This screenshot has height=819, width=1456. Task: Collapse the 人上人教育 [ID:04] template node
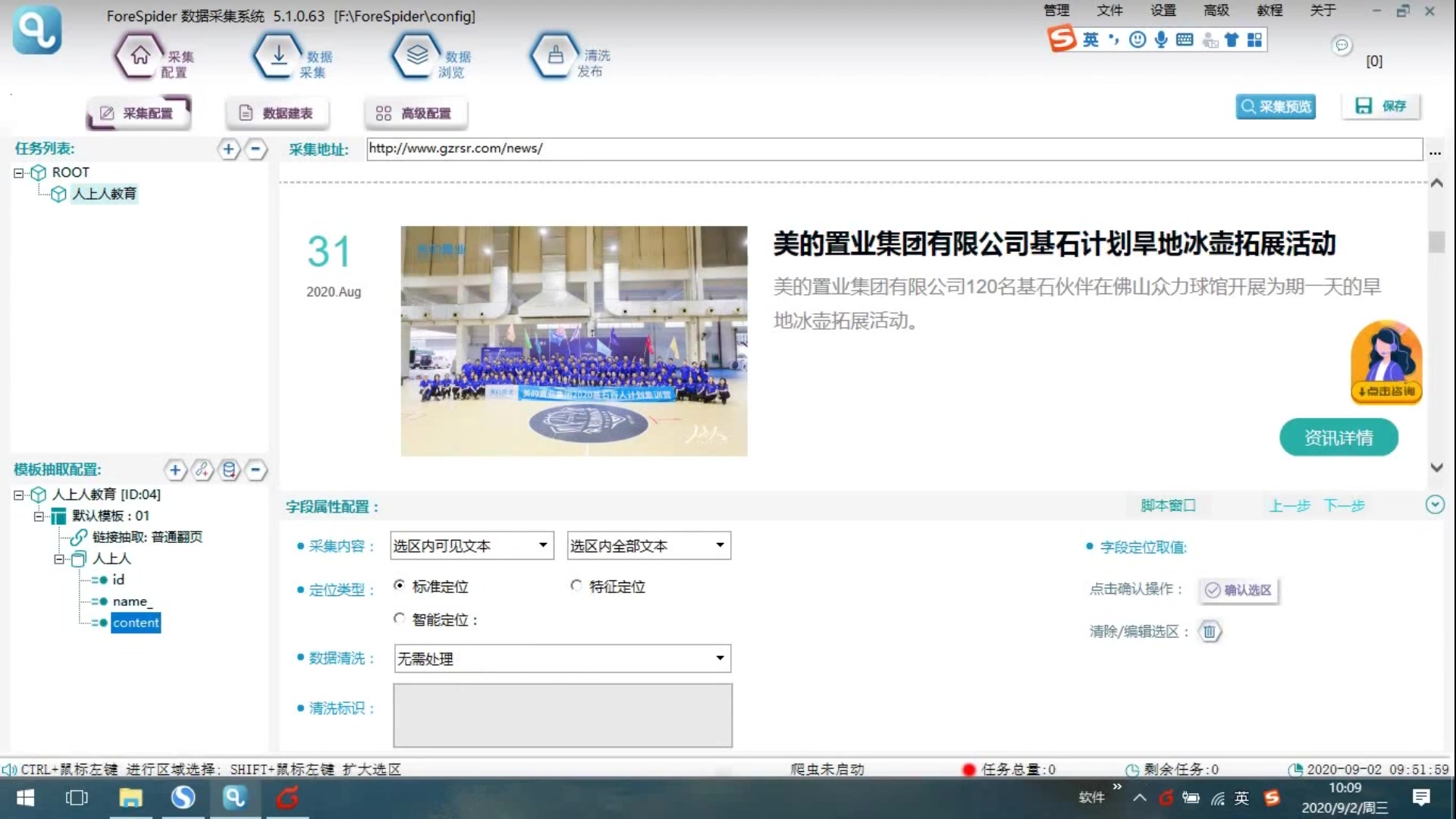pyautogui.click(x=18, y=494)
